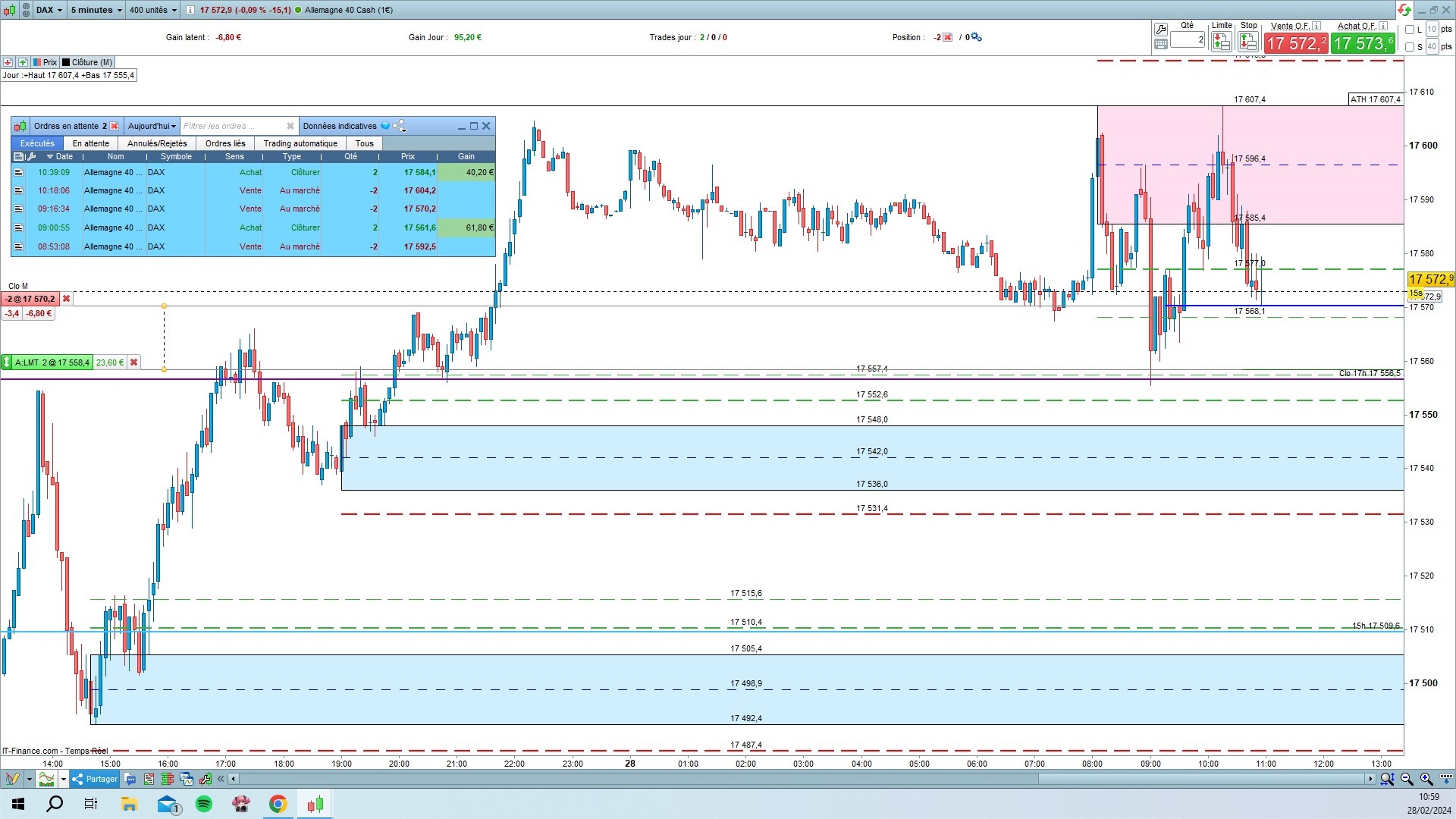Click zoom in magnifier icon

click(1426, 779)
